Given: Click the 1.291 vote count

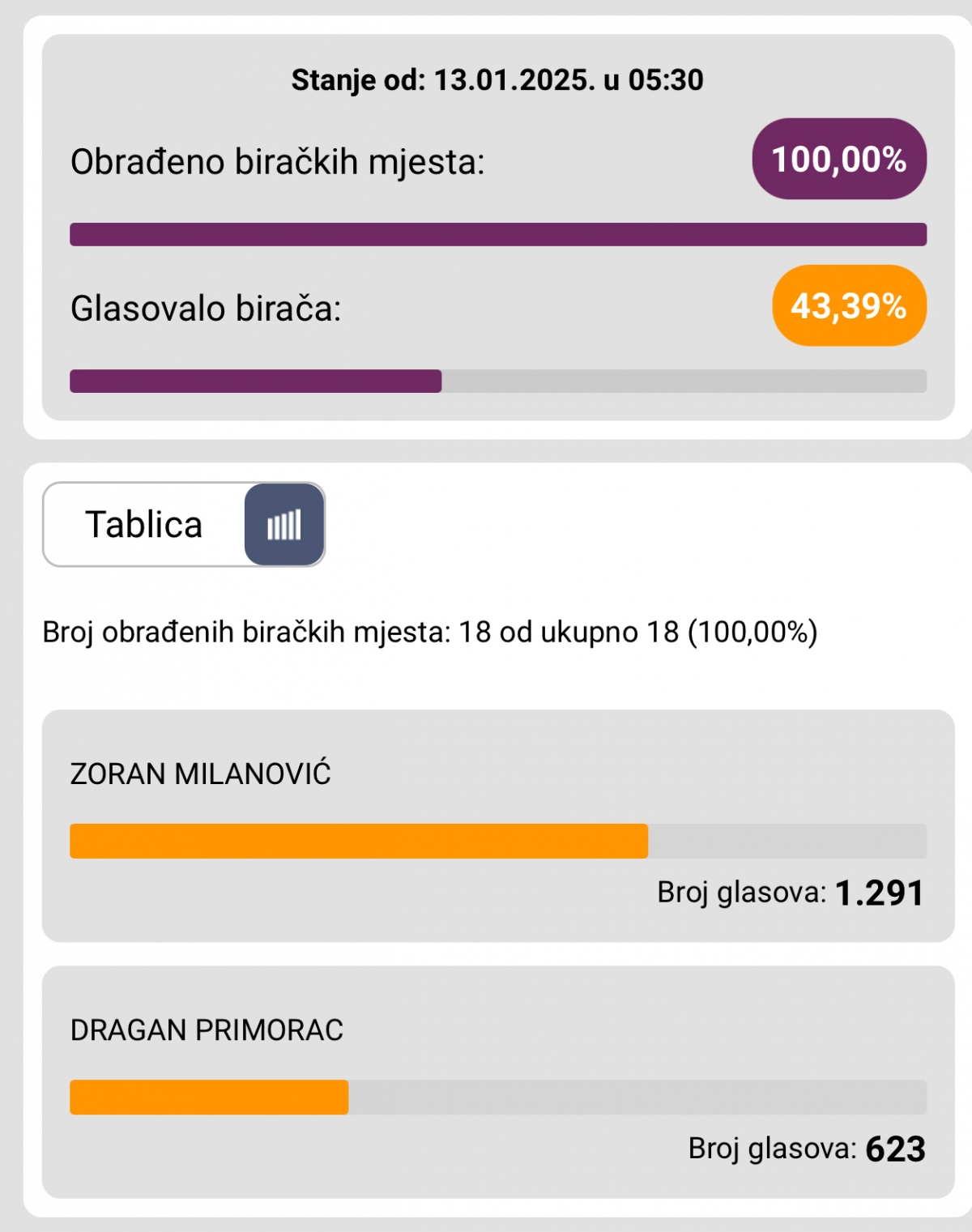Looking at the screenshot, I should tap(879, 893).
